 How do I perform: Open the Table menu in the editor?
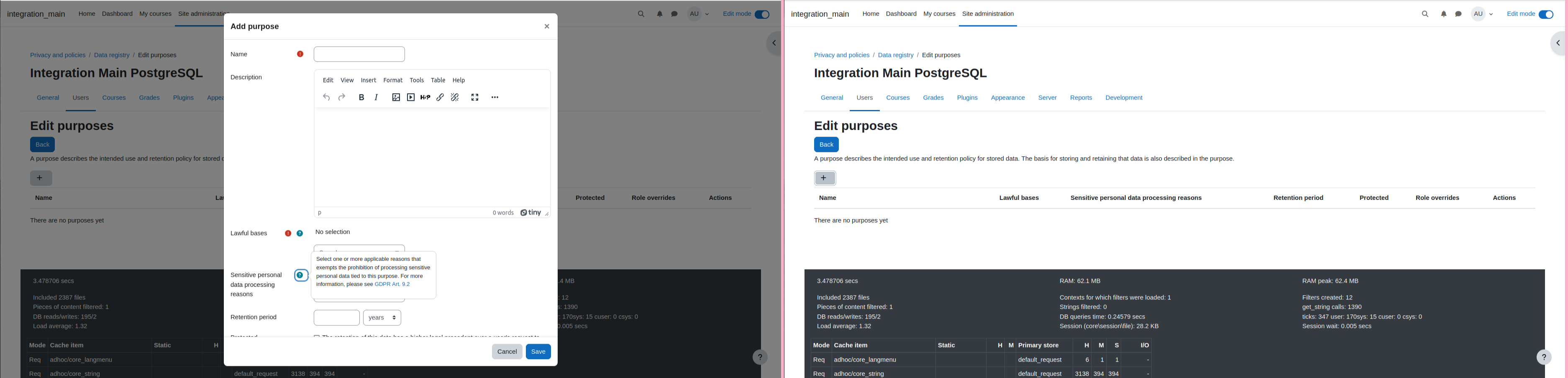pyautogui.click(x=438, y=80)
